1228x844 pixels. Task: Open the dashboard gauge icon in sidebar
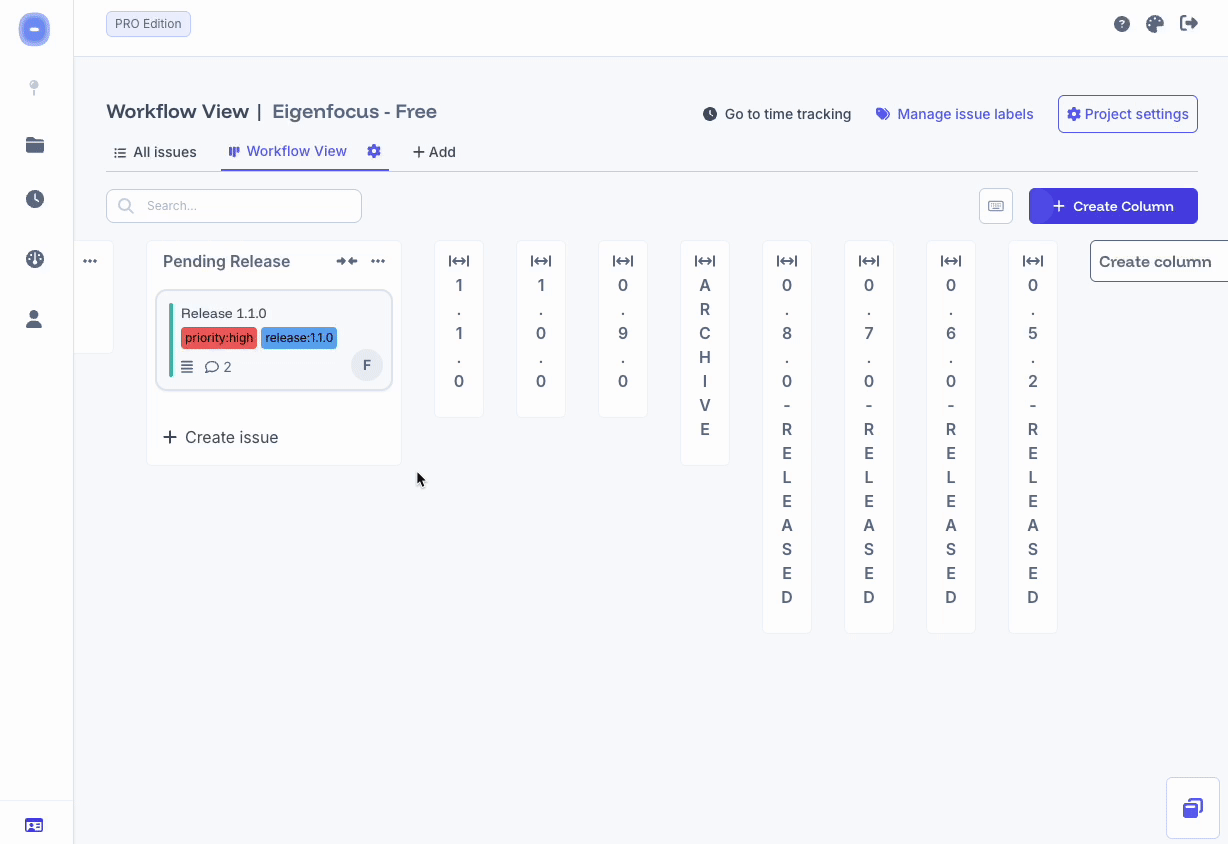(x=34, y=258)
